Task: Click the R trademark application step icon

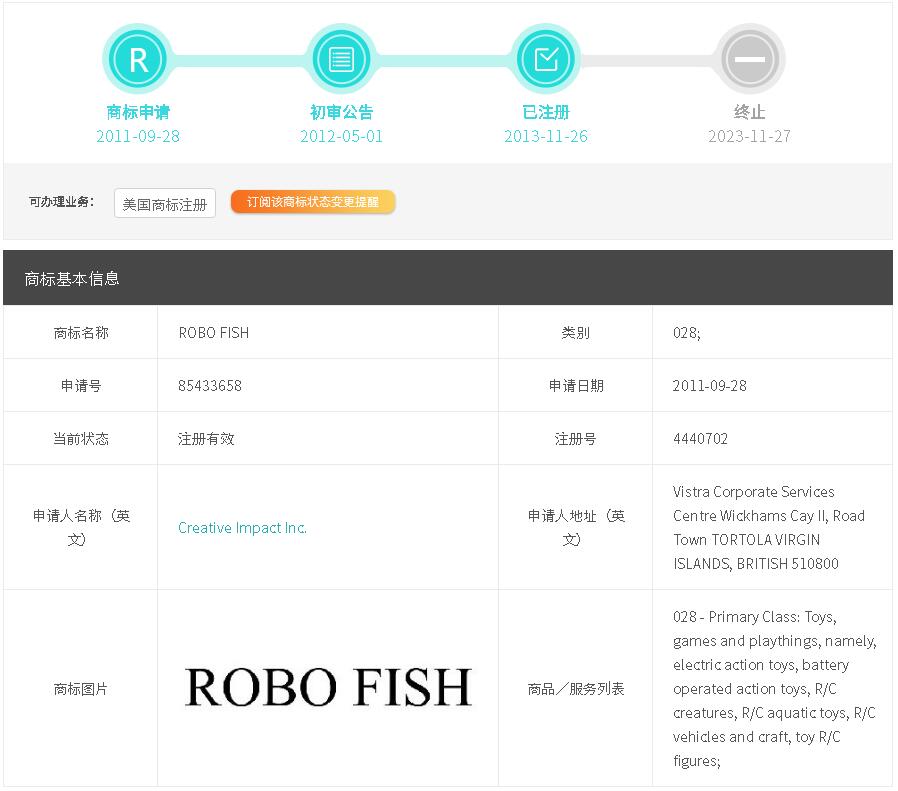Action: click(x=137, y=59)
